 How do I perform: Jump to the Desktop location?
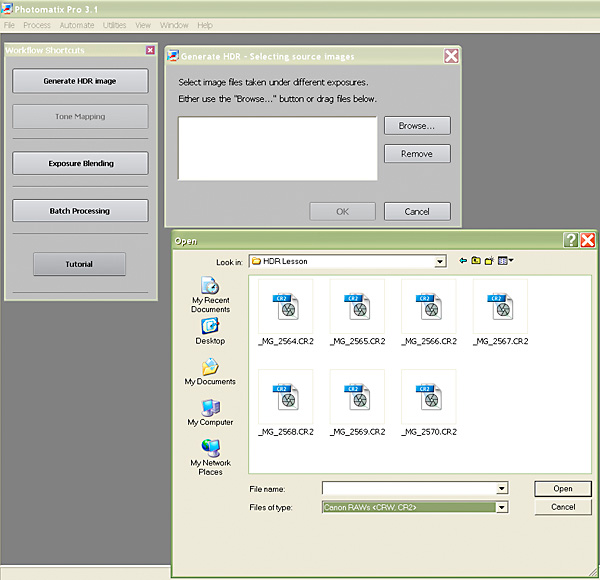click(210, 331)
